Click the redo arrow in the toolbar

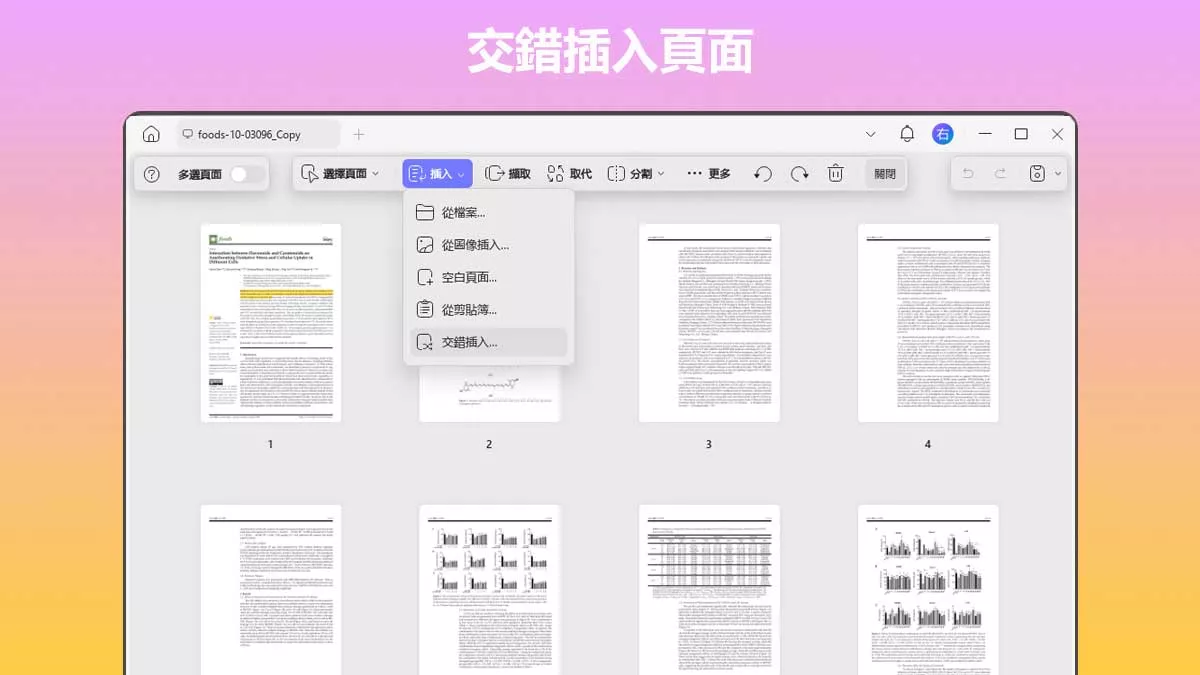click(799, 172)
